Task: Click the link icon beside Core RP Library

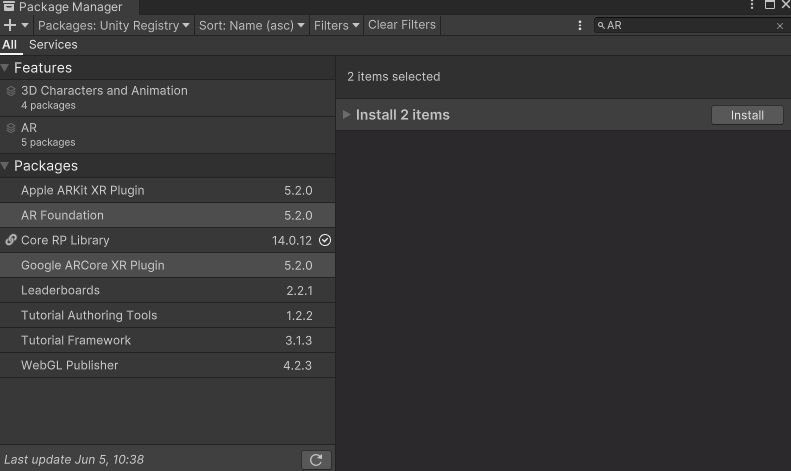Action: point(11,240)
